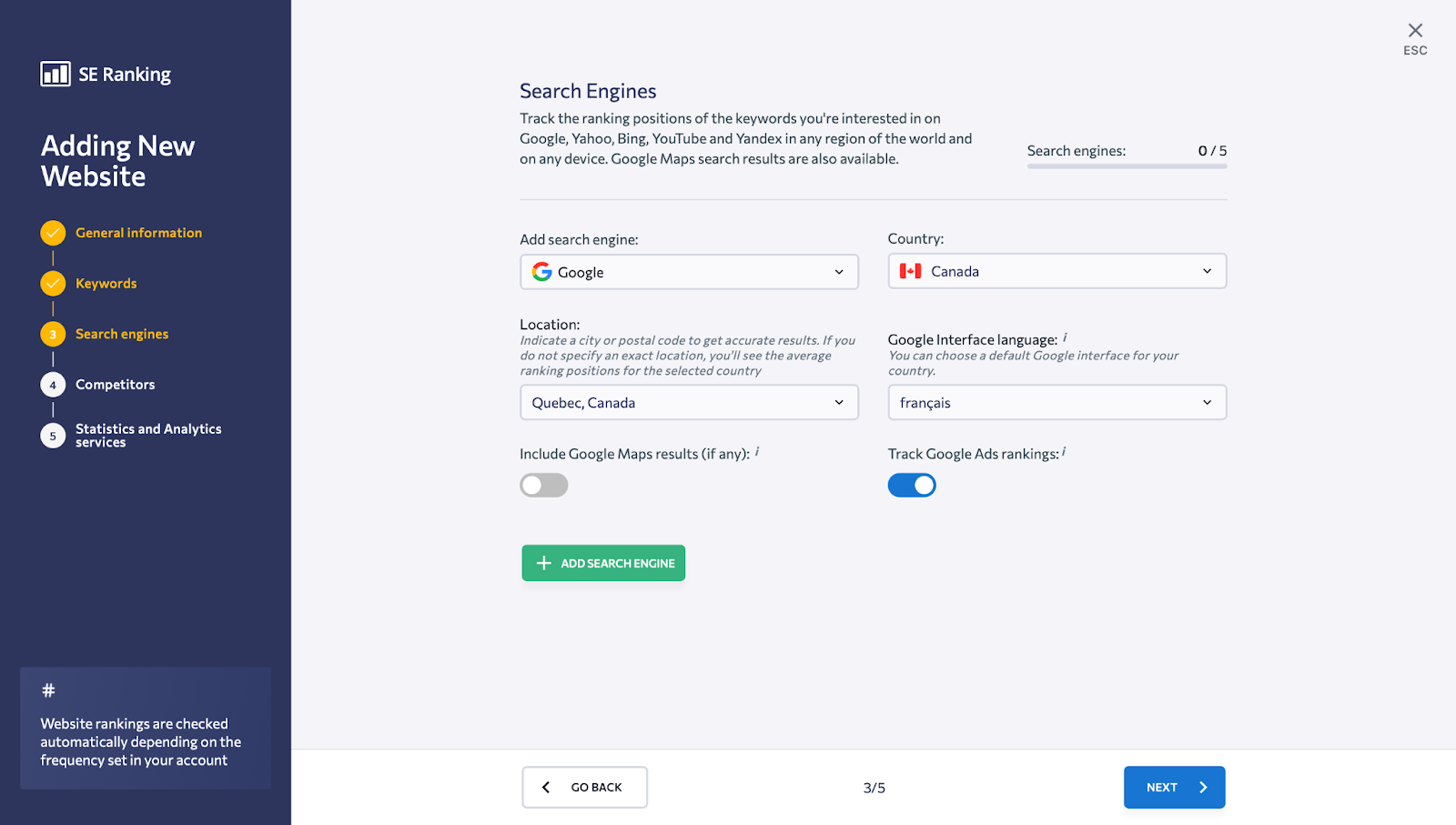1456x825 pixels.
Task: Click the info icon next to Google Ads rankings
Action: point(1064,451)
